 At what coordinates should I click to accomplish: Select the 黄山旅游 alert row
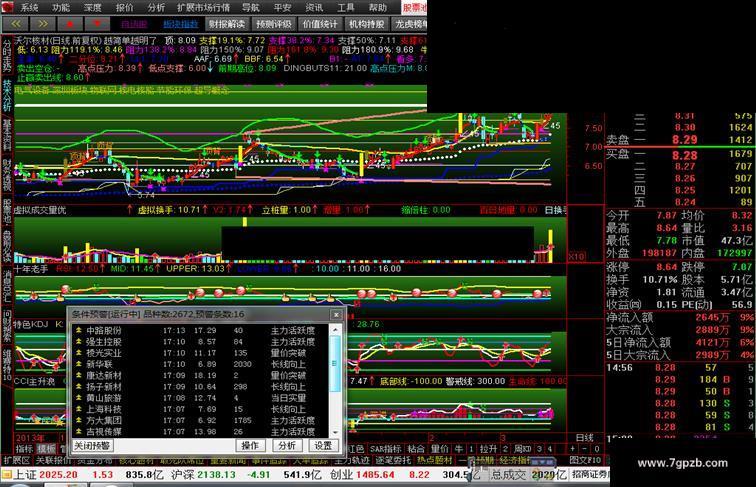coord(201,398)
